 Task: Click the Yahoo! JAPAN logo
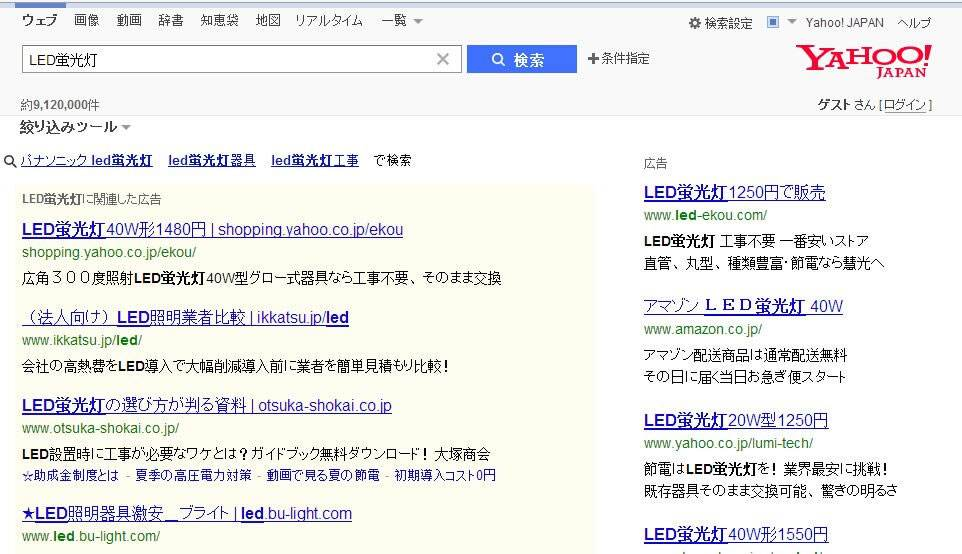tap(864, 61)
